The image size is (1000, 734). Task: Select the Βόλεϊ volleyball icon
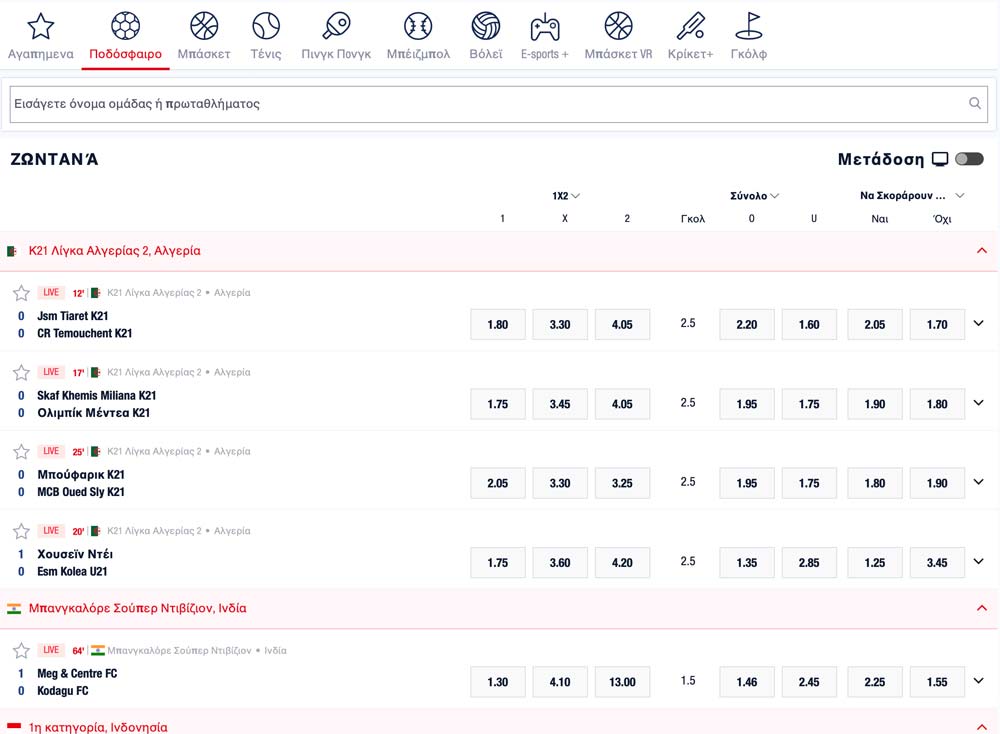click(x=486, y=26)
